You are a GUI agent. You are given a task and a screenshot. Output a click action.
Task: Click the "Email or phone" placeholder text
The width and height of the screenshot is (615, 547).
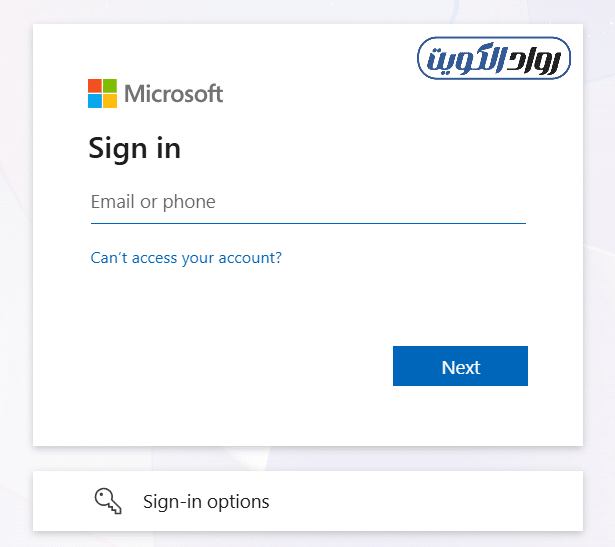pos(153,202)
